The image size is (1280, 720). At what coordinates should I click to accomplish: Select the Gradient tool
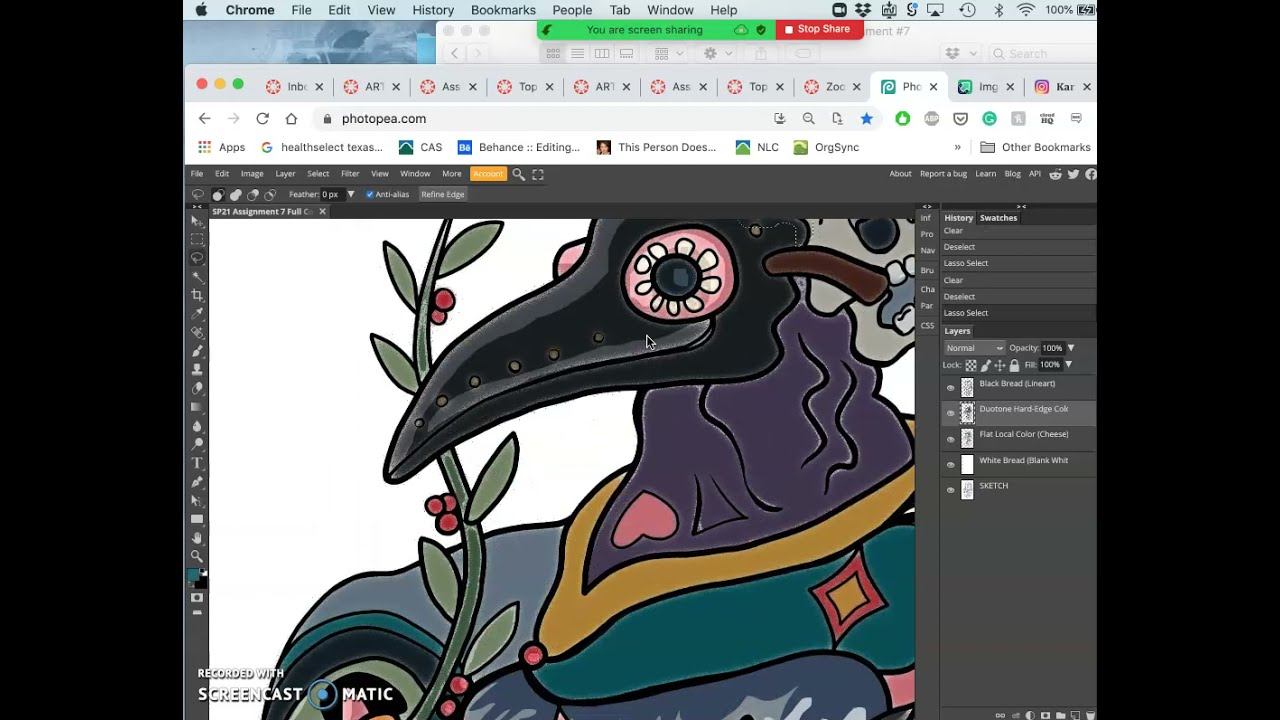click(x=197, y=407)
